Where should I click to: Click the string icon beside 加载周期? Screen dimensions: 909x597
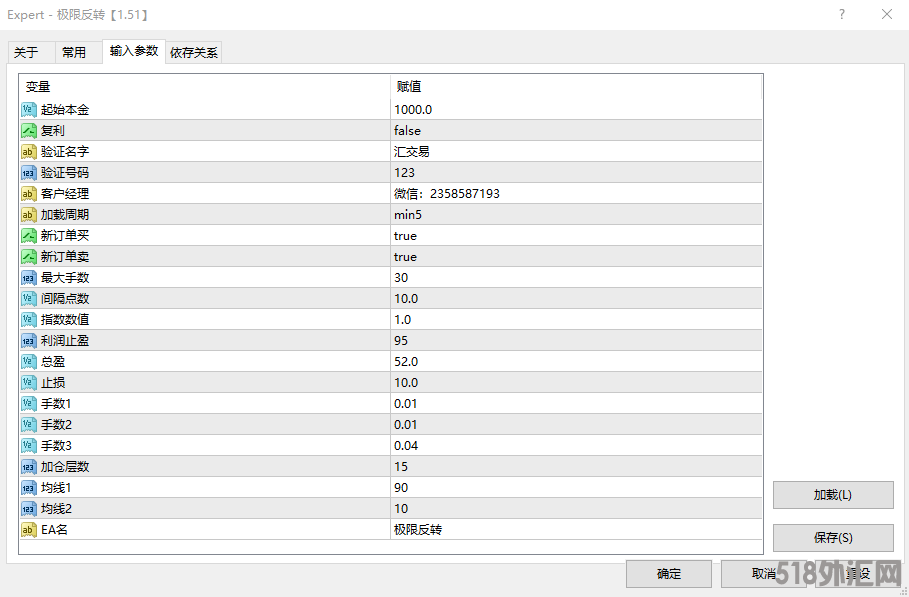pos(29,214)
